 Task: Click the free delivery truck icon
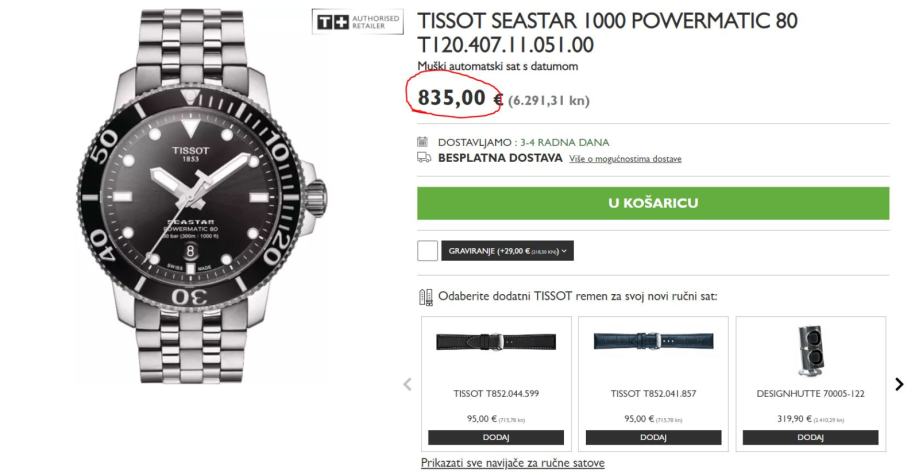coord(424,158)
